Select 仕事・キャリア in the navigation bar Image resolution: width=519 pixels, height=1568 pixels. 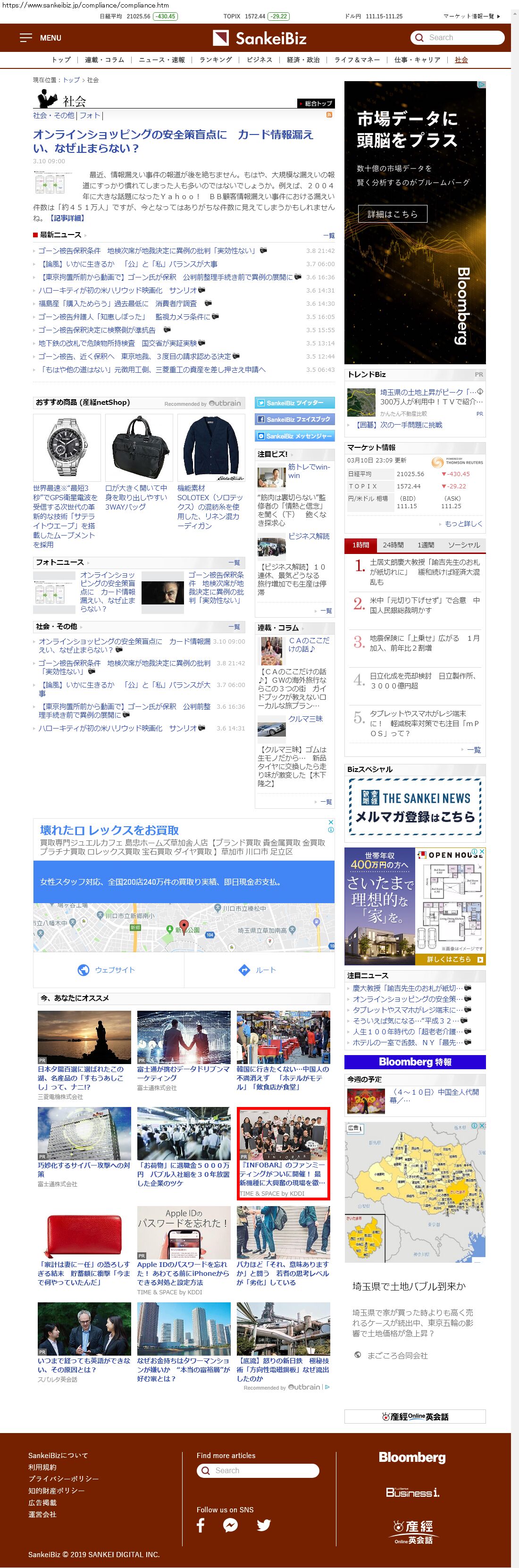coord(418,59)
